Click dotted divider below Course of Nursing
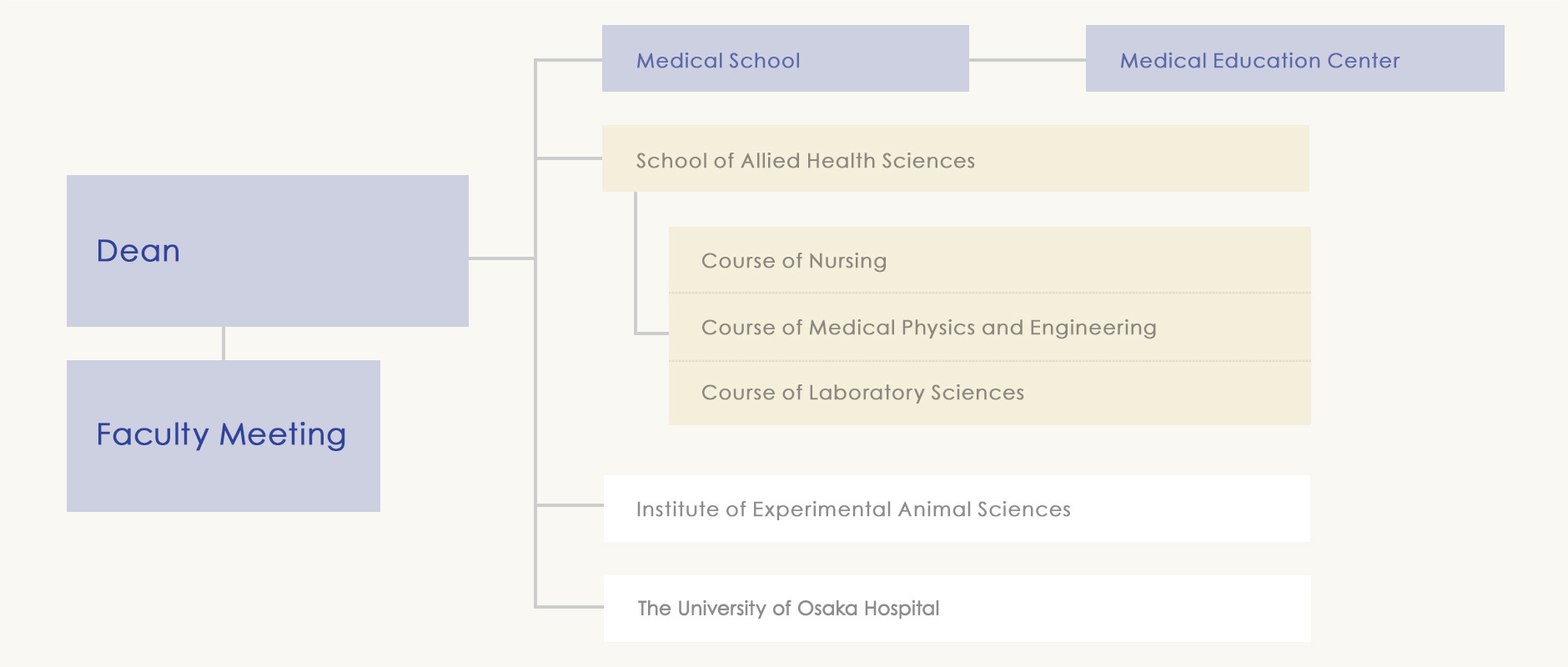1568x667 pixels. (989, 293)
